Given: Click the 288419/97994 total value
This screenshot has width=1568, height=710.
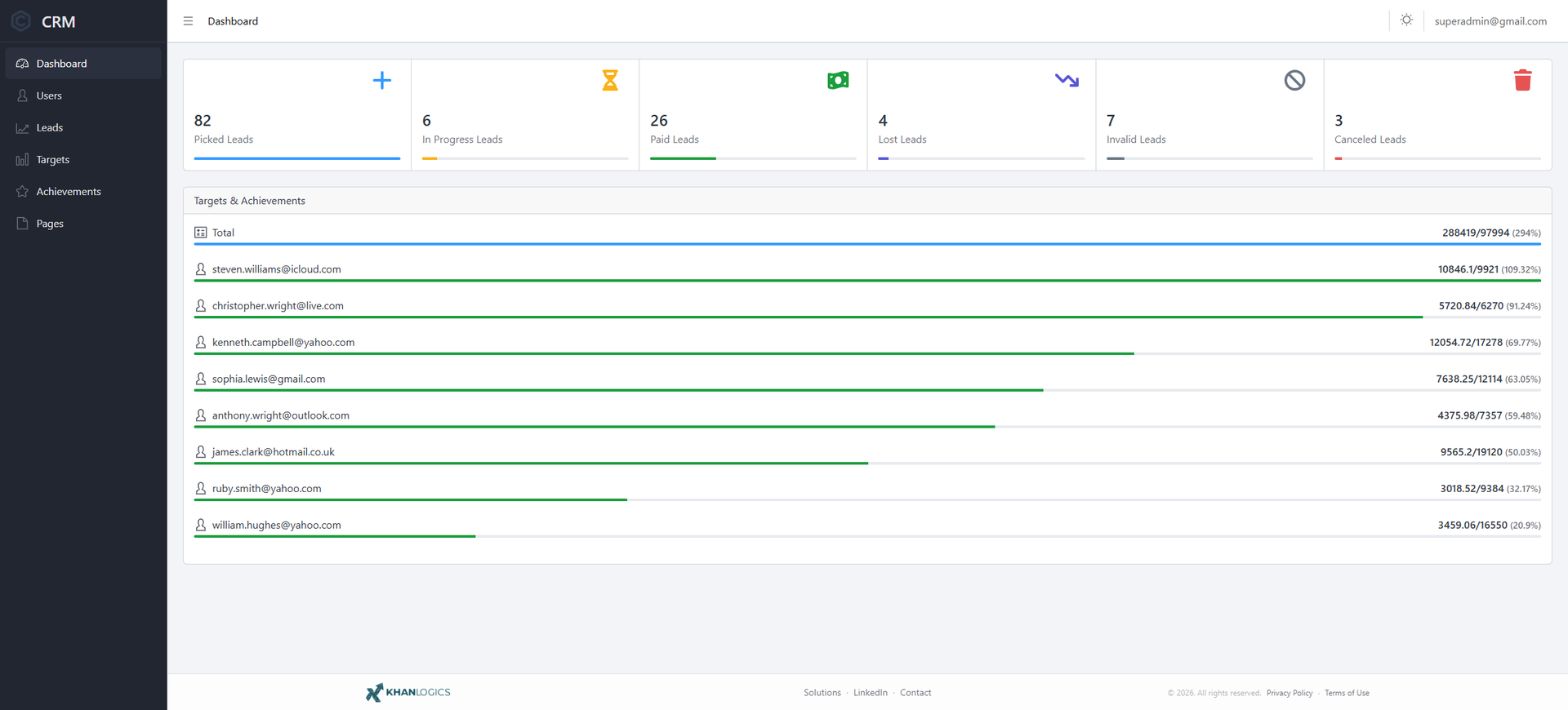Looking at the screenshot, I should pyautogui.click(x=1476, y=233).
